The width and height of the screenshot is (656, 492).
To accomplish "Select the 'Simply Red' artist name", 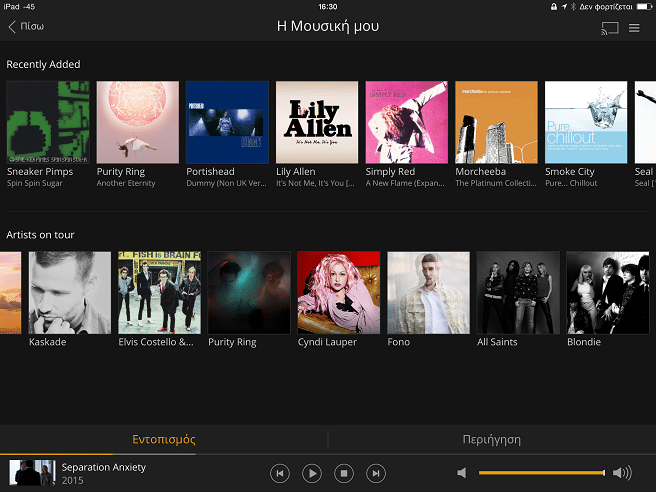I will (390, 172).
